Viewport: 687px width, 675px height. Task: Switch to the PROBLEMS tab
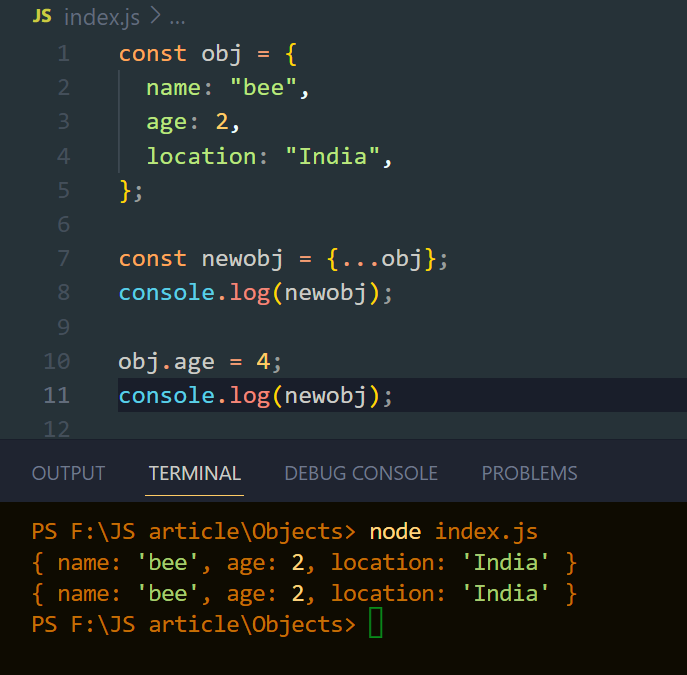(x=529, y=473)
